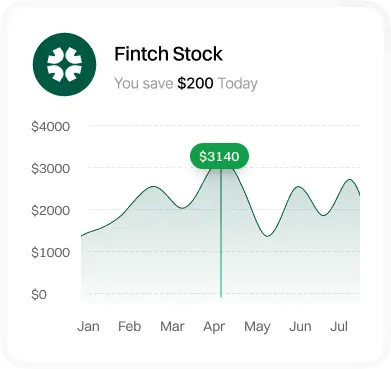
Task: Click the $1000 axis label
Action: pos(51,253)
